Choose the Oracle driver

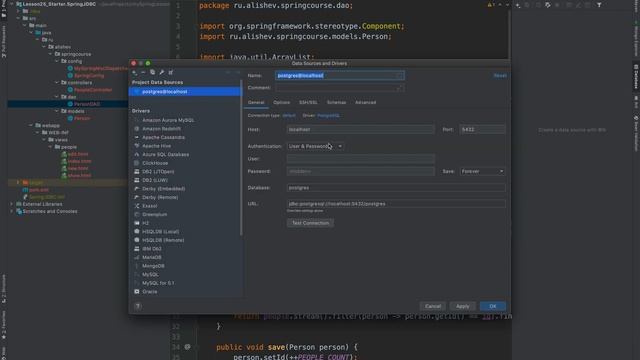(x=149, y=292)
